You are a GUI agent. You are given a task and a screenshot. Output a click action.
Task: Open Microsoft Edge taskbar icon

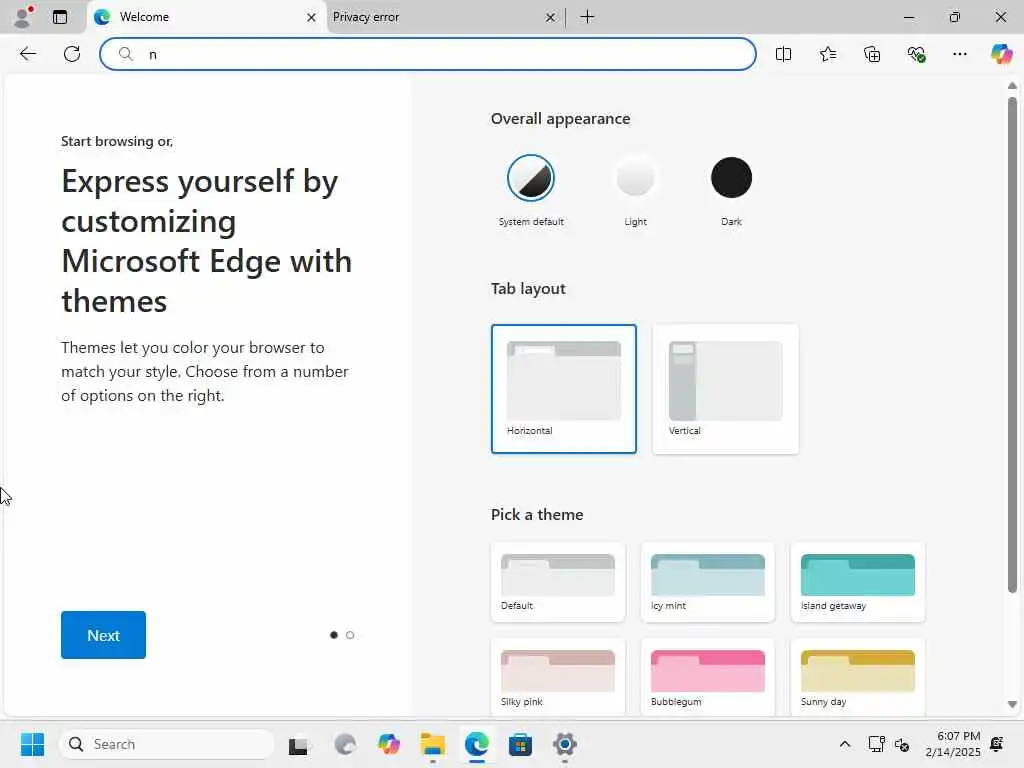point(477,744)
